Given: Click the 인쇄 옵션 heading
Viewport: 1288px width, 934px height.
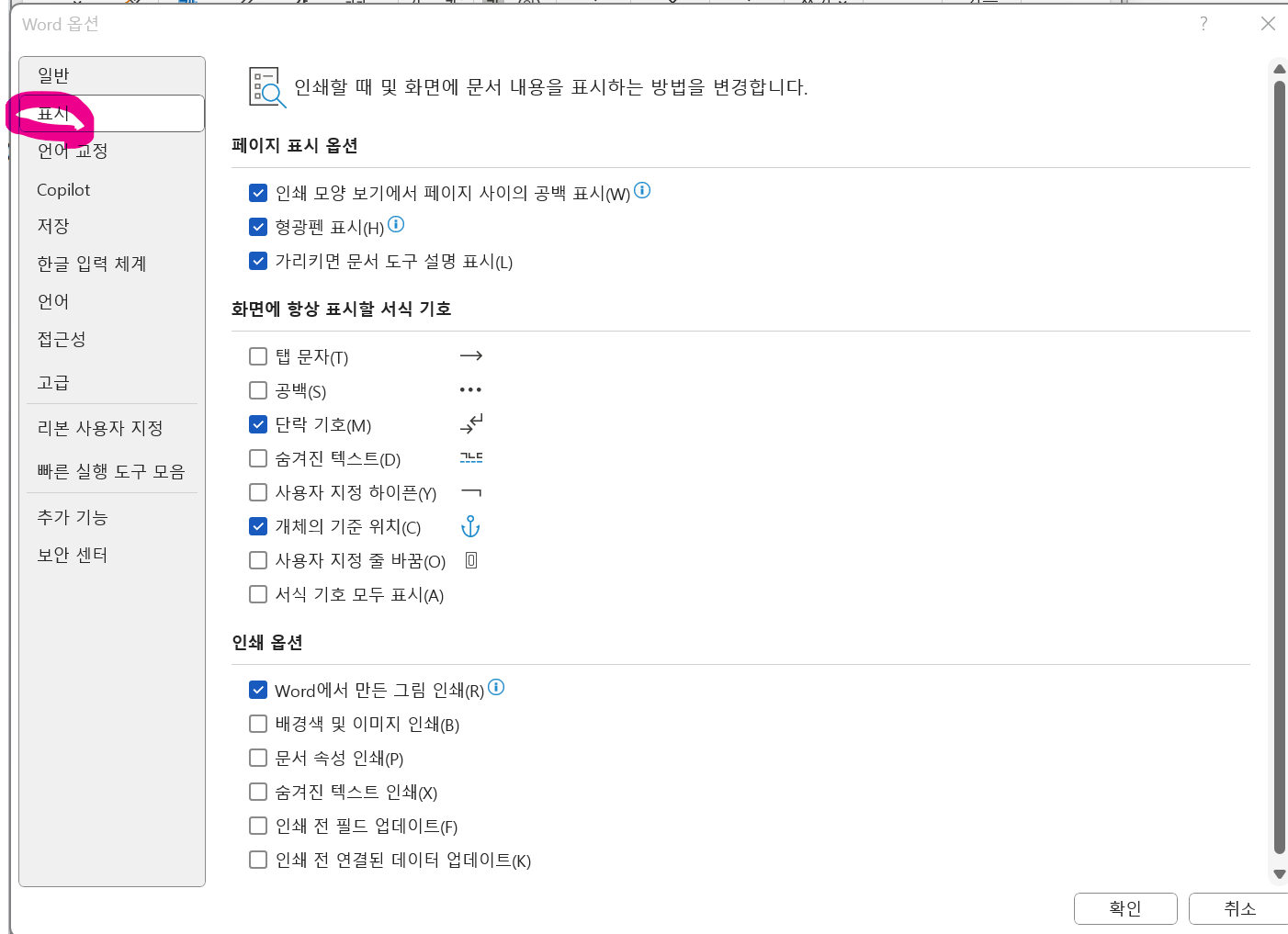Looking at the screenshot, I should click(267, 642).
